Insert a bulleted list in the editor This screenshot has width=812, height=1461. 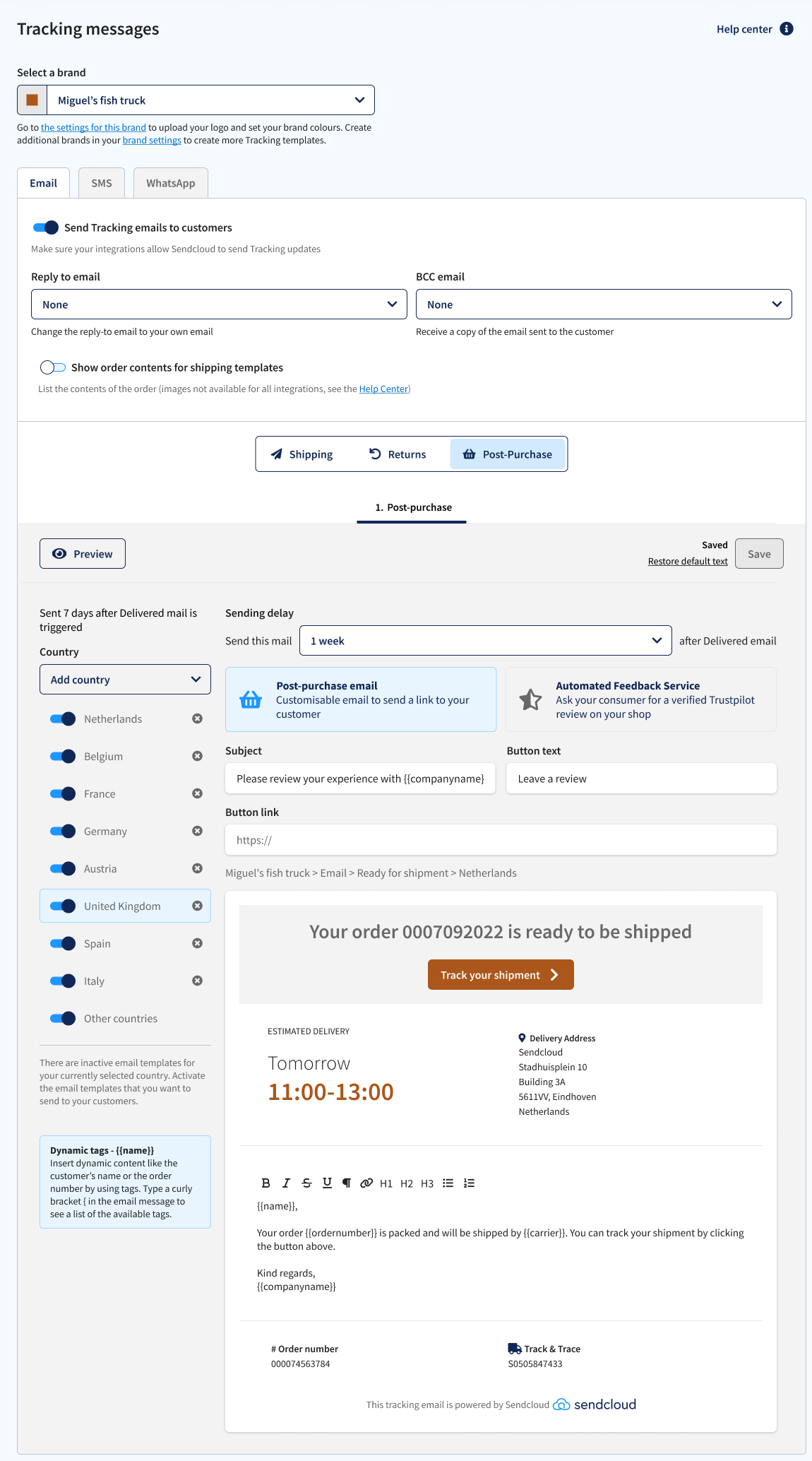(x=448, y=1183)
